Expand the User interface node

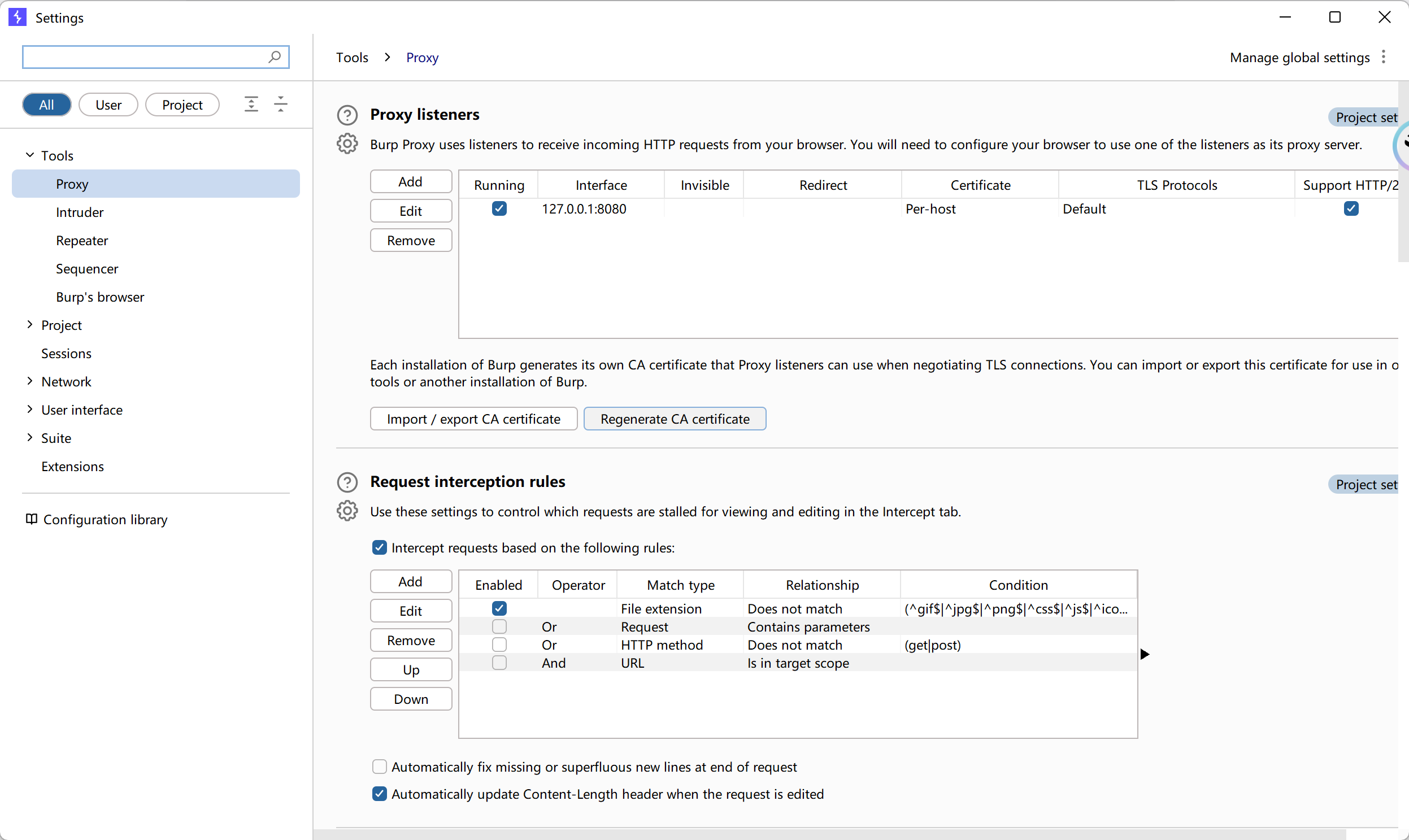(30, 410)
